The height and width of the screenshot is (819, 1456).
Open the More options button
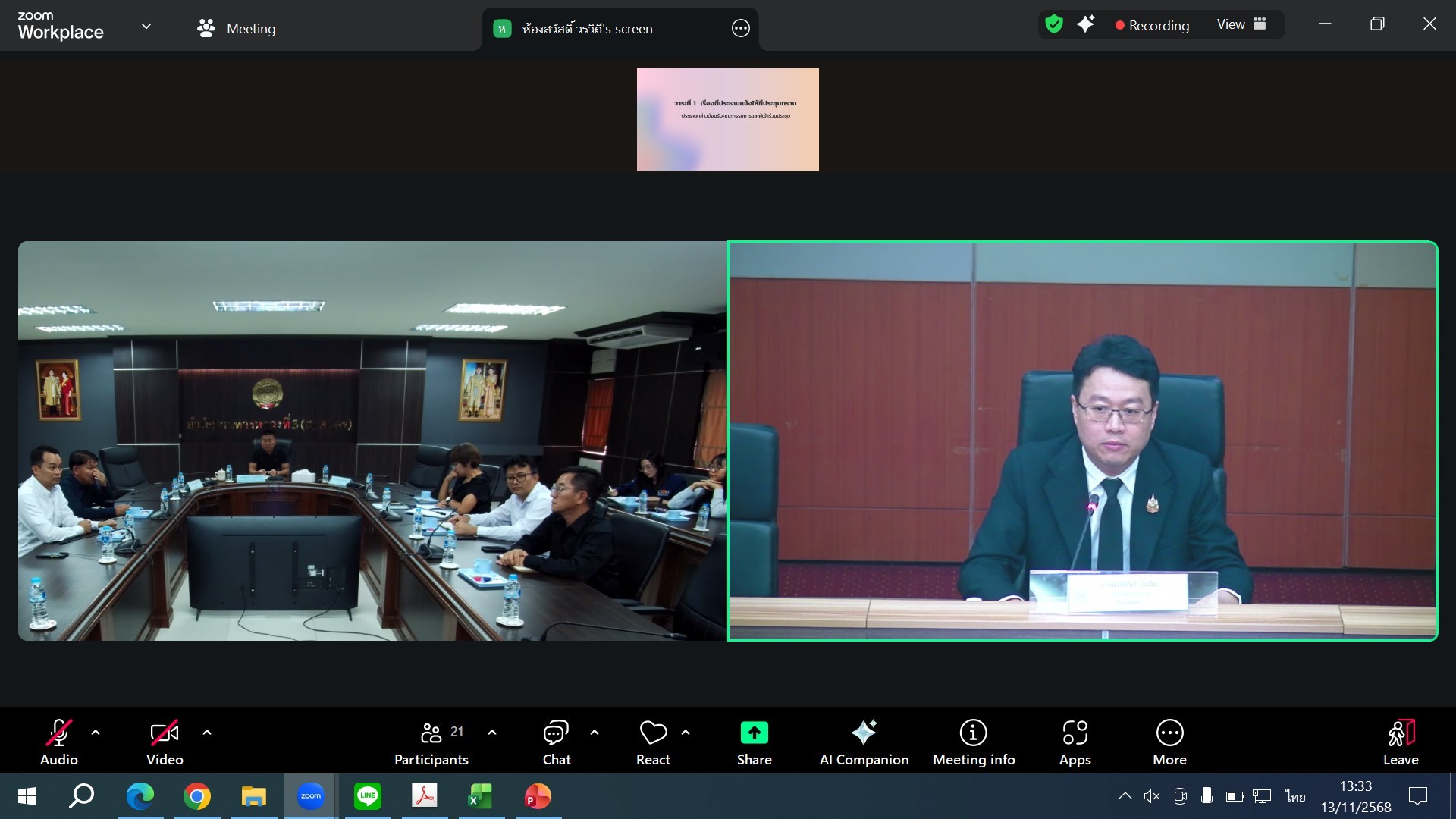pos(1169,742)
